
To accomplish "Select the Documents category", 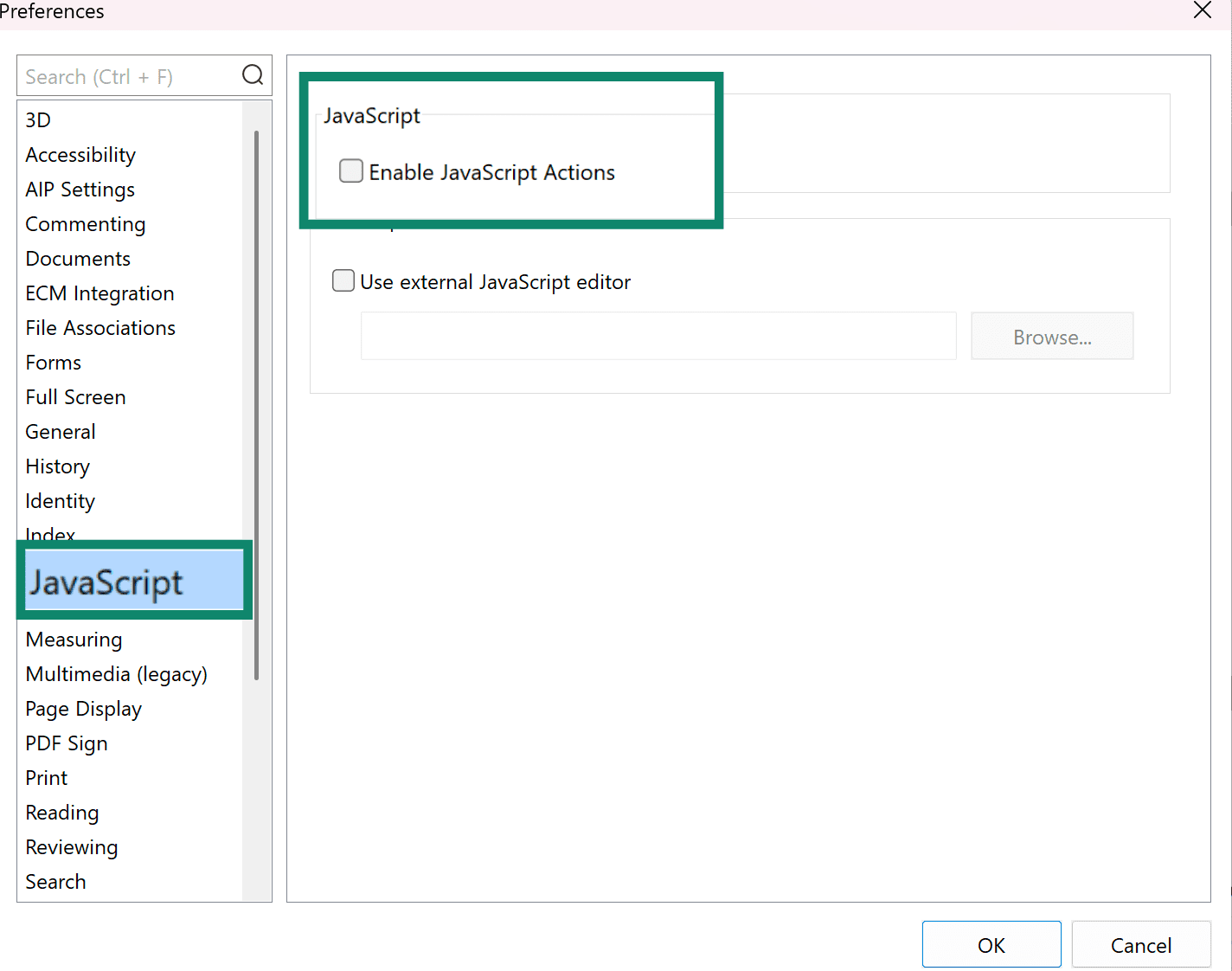I will click(78, 258).
